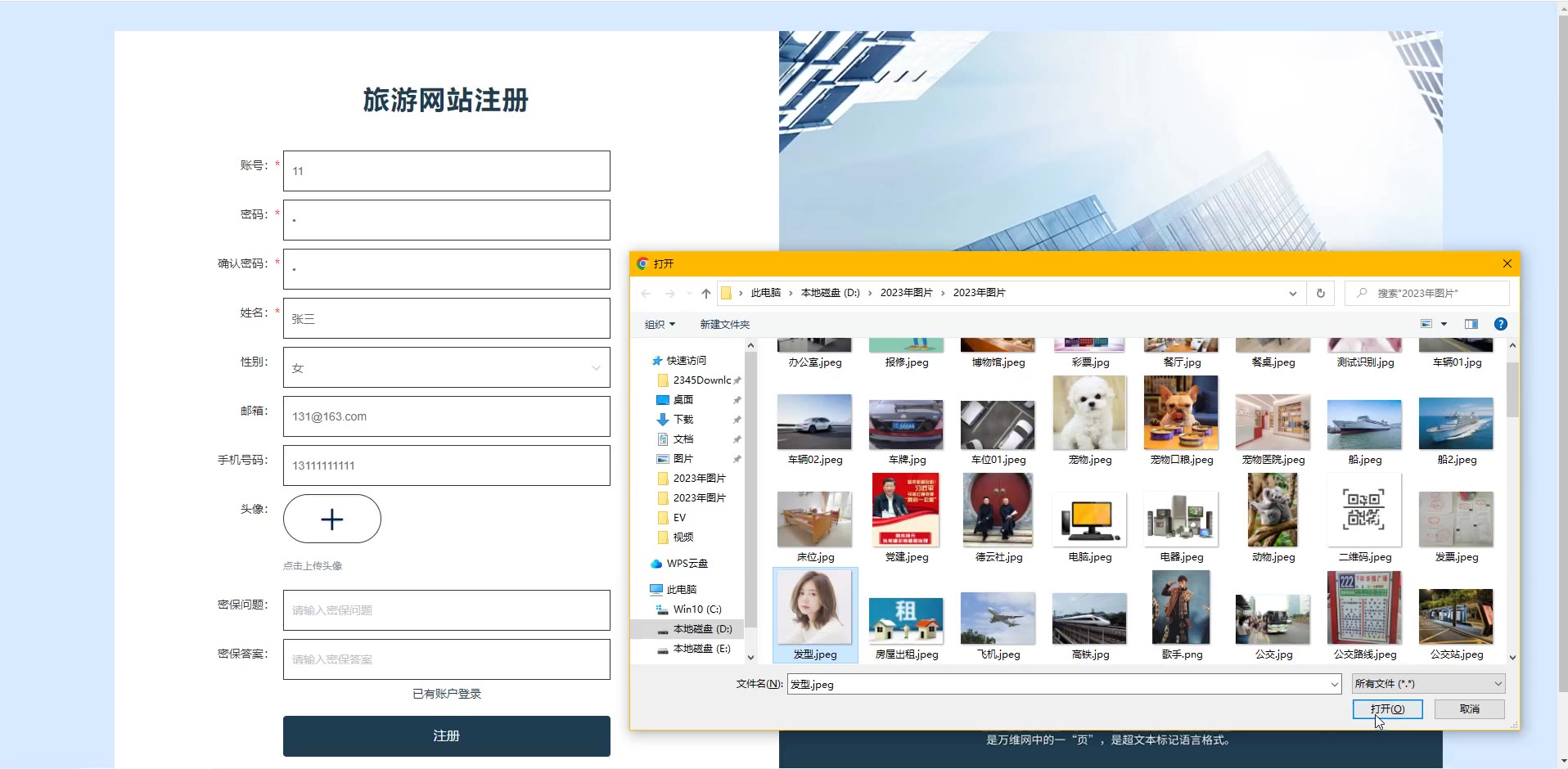Click 2023年图片 breadcrumb after 本地磁盘 (D:)

[x=906, y=293]
